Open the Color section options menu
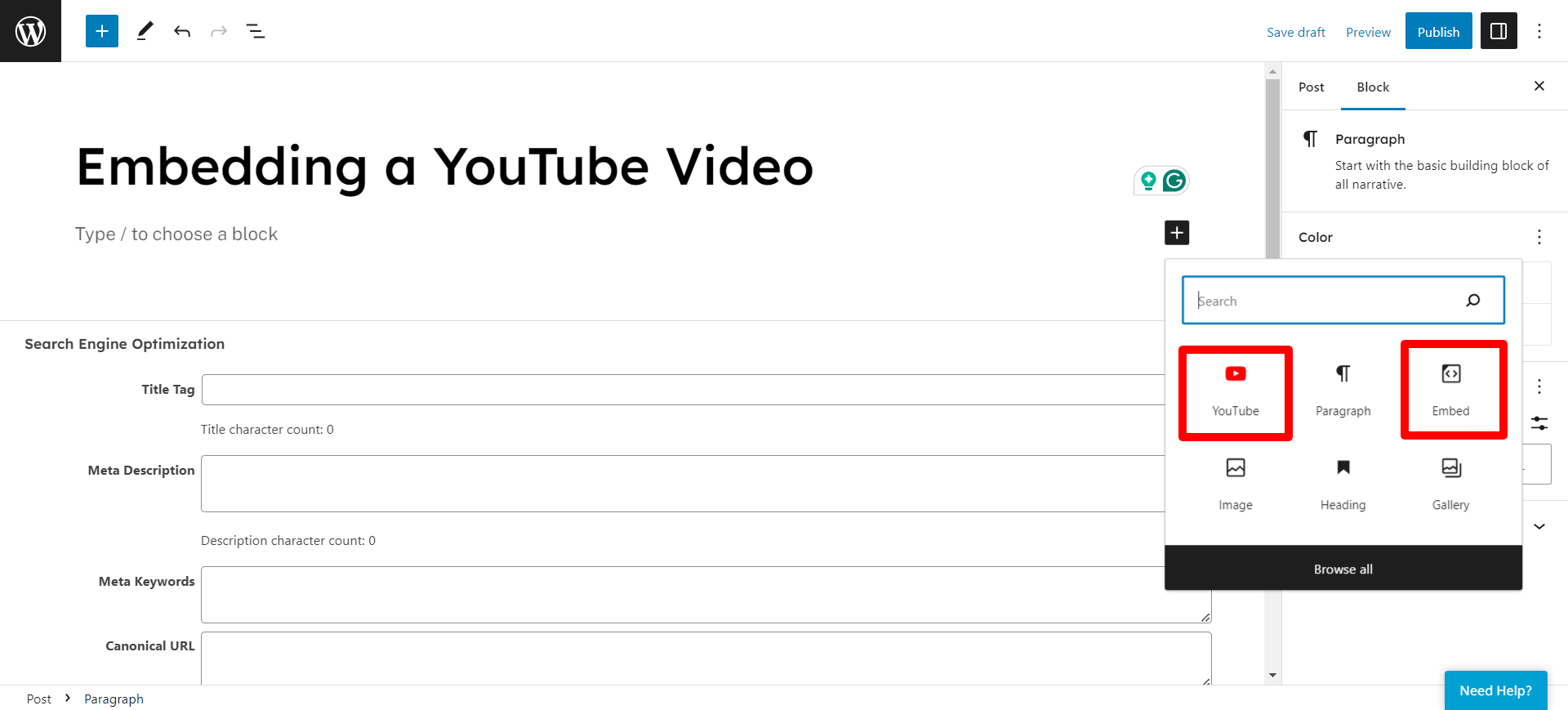The image size is (1568, 710). (1539, 237)
